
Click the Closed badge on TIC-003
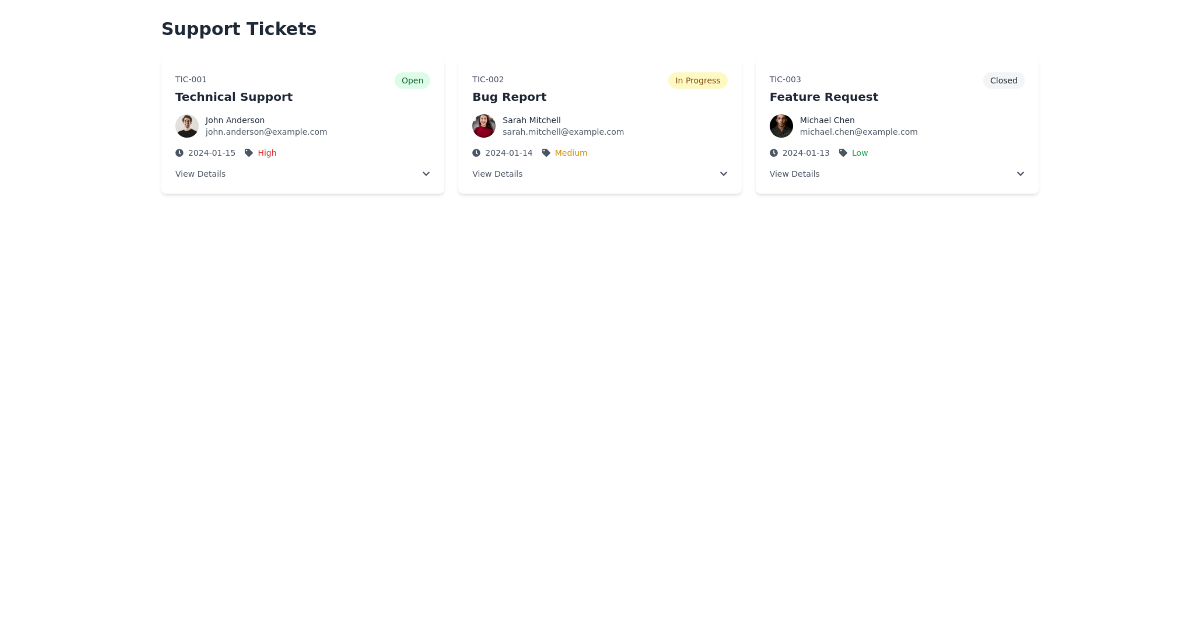pos(1003,80)
